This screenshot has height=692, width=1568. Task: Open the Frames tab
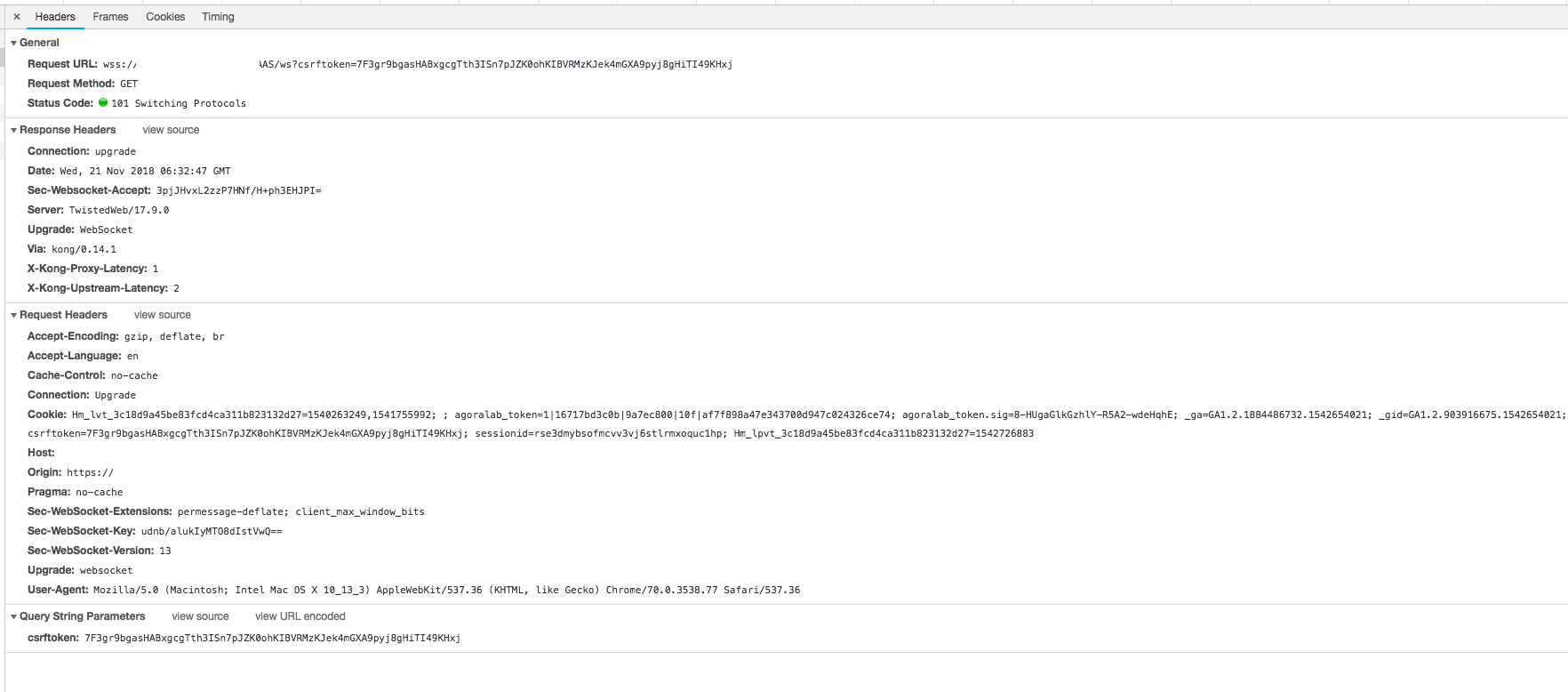[110, 17]
